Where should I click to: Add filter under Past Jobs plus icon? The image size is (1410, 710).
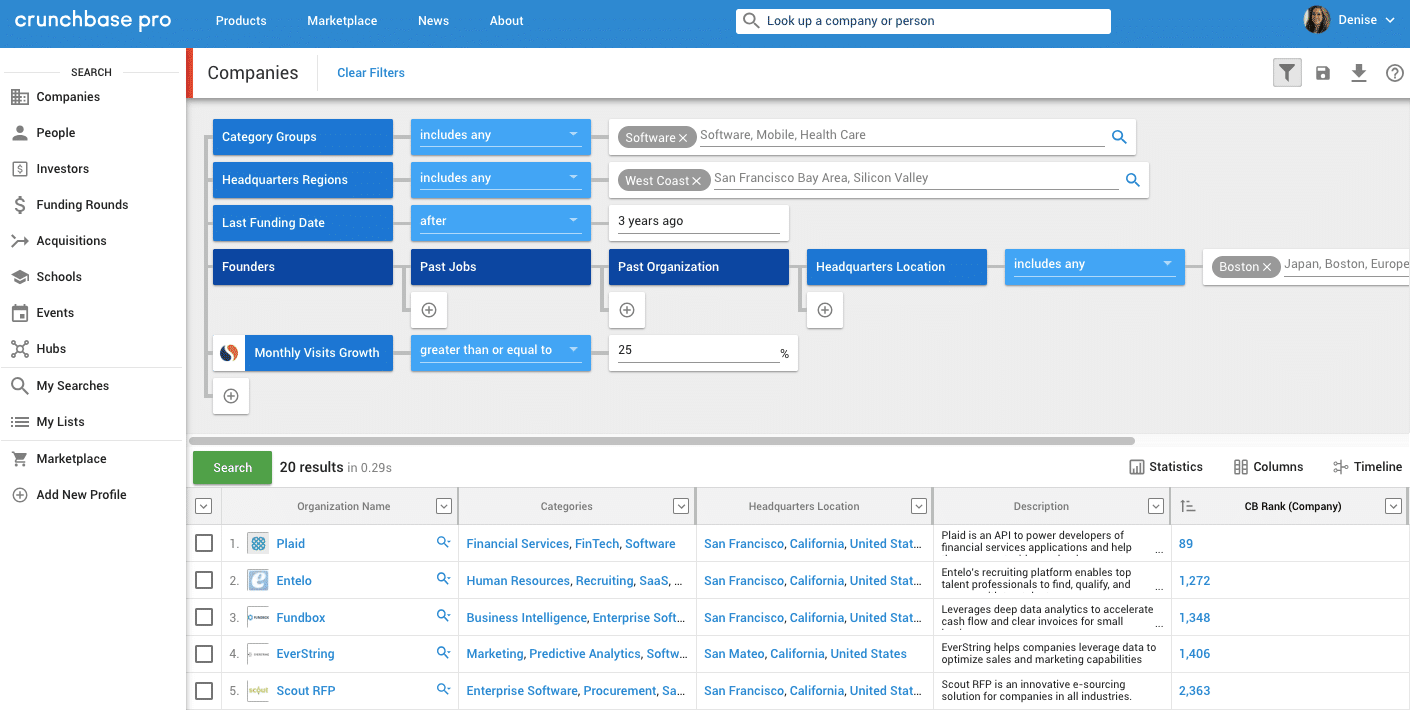(429, 310)
